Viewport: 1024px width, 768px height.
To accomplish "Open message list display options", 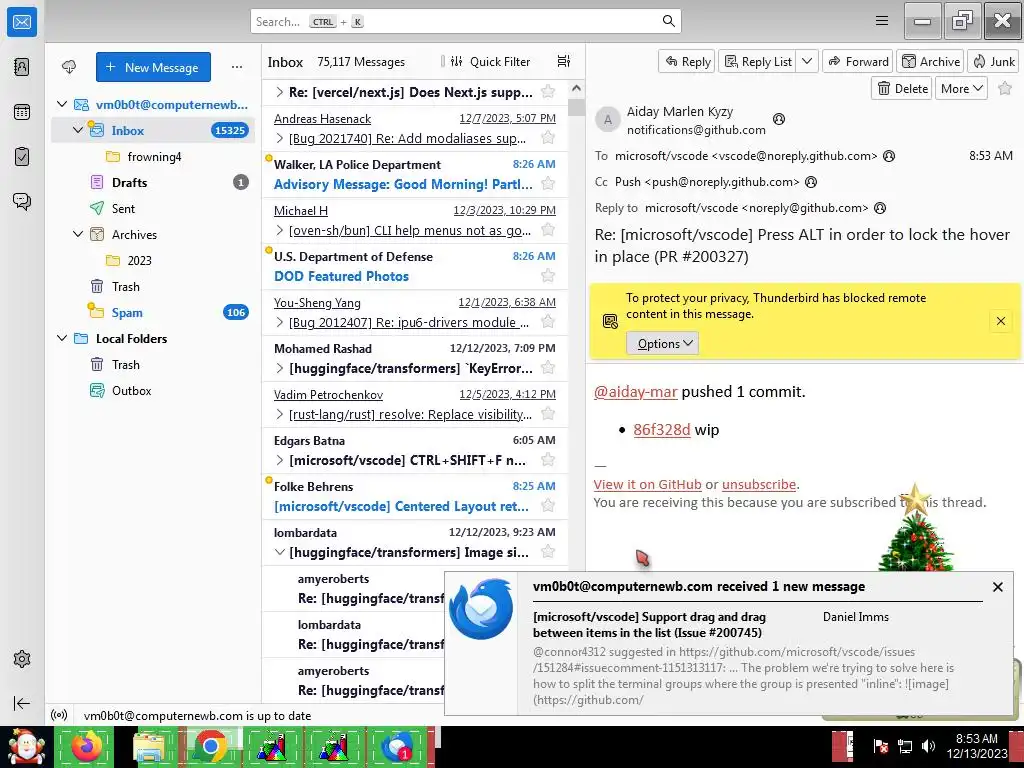I will click(x=564, y=61).
